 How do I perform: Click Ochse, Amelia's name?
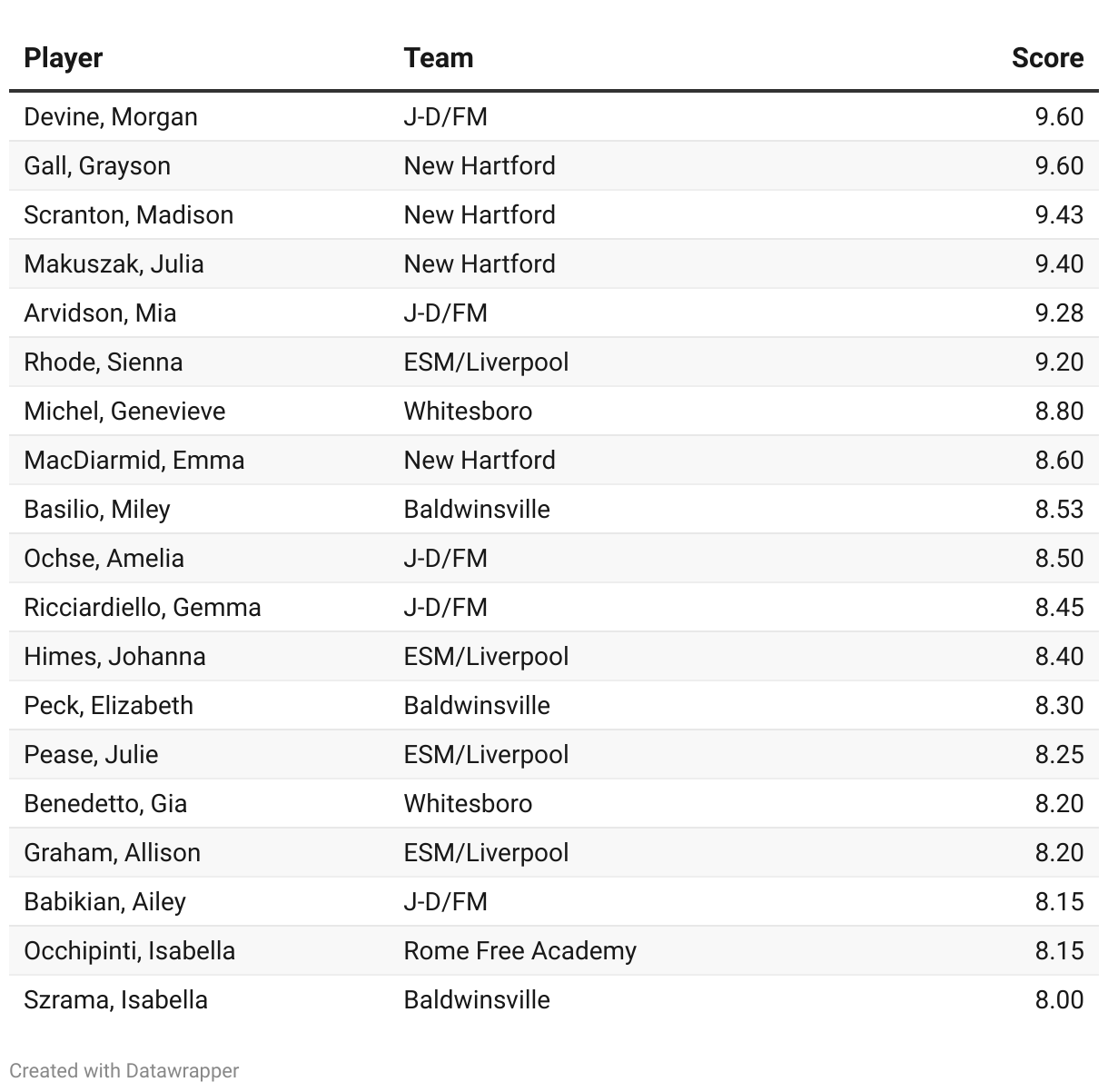tap(104, 559)
